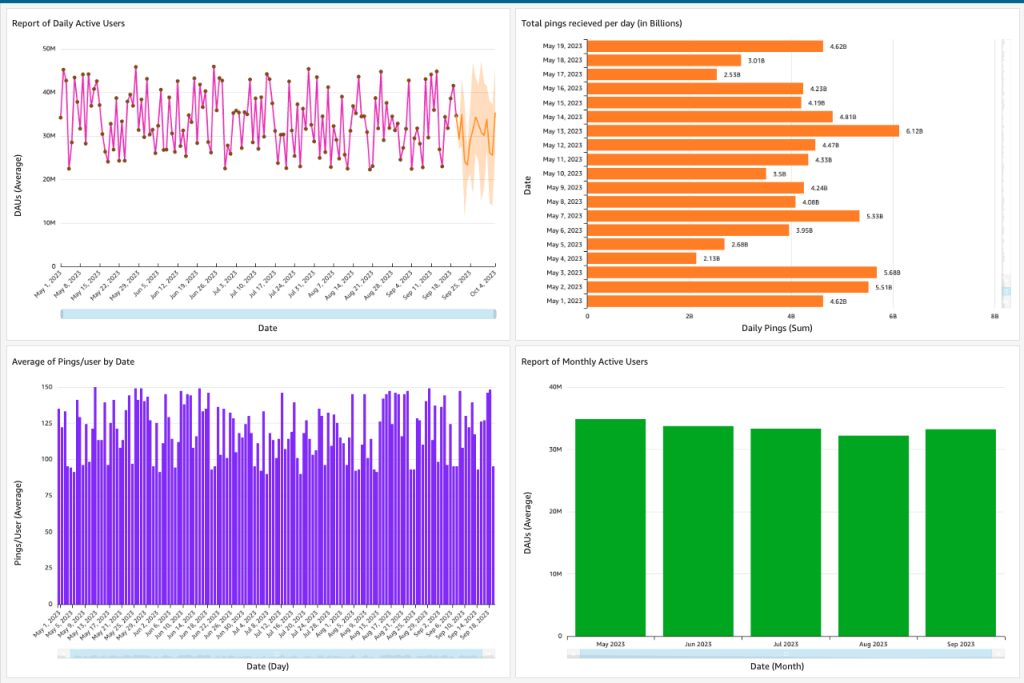Click the 'Average of Pings/user by Date' title

pyautogui.click(x=73, y=362)
